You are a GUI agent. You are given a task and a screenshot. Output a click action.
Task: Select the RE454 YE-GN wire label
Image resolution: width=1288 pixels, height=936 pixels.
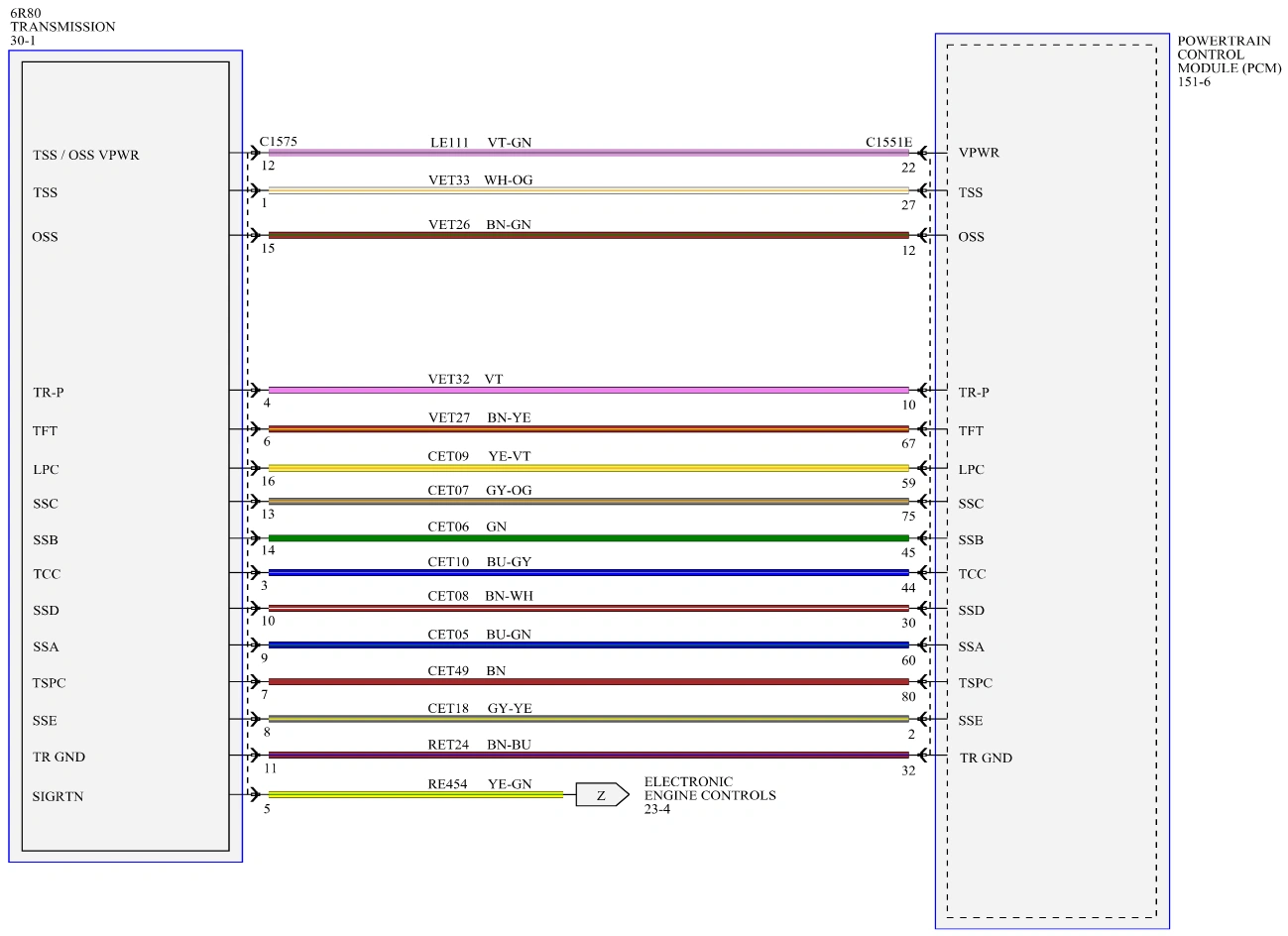pyautogui.click(x=480, y=784)
